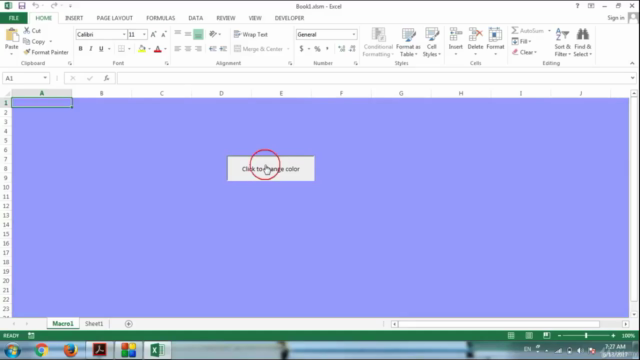This screenshot has height=360, width=640.
Task: Open the Format cells menu
Action: tap(495, 42)
